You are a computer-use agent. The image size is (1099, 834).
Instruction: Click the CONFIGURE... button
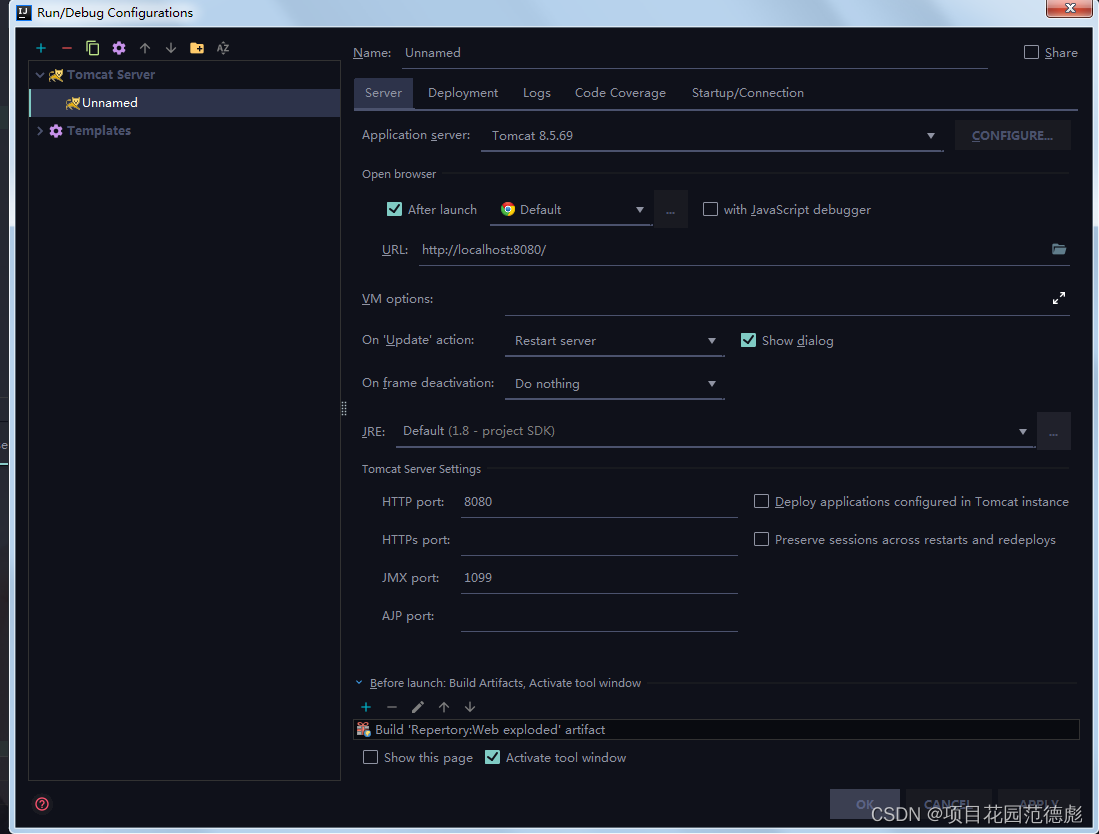pos(1012,135)
